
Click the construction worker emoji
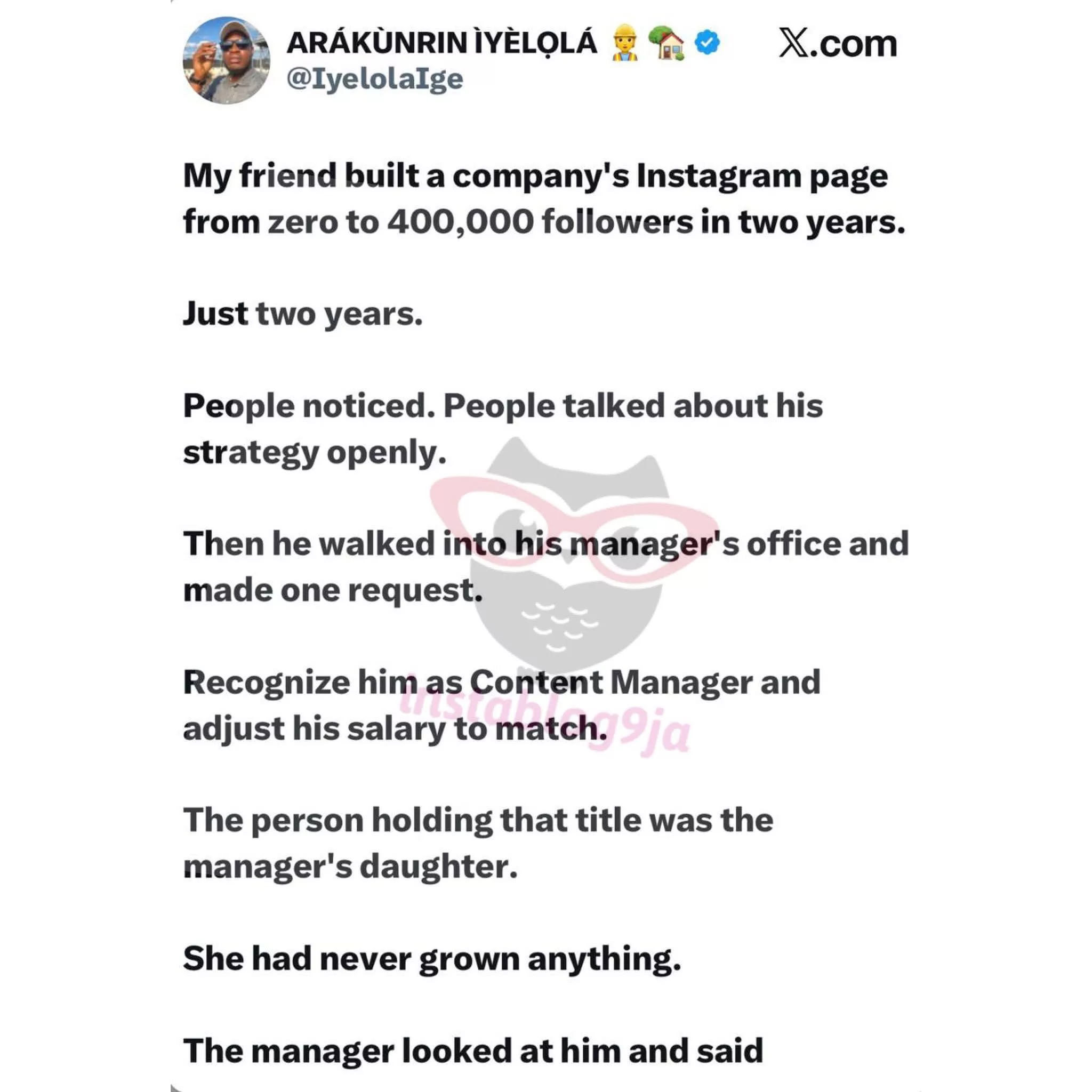coord(625,44)
